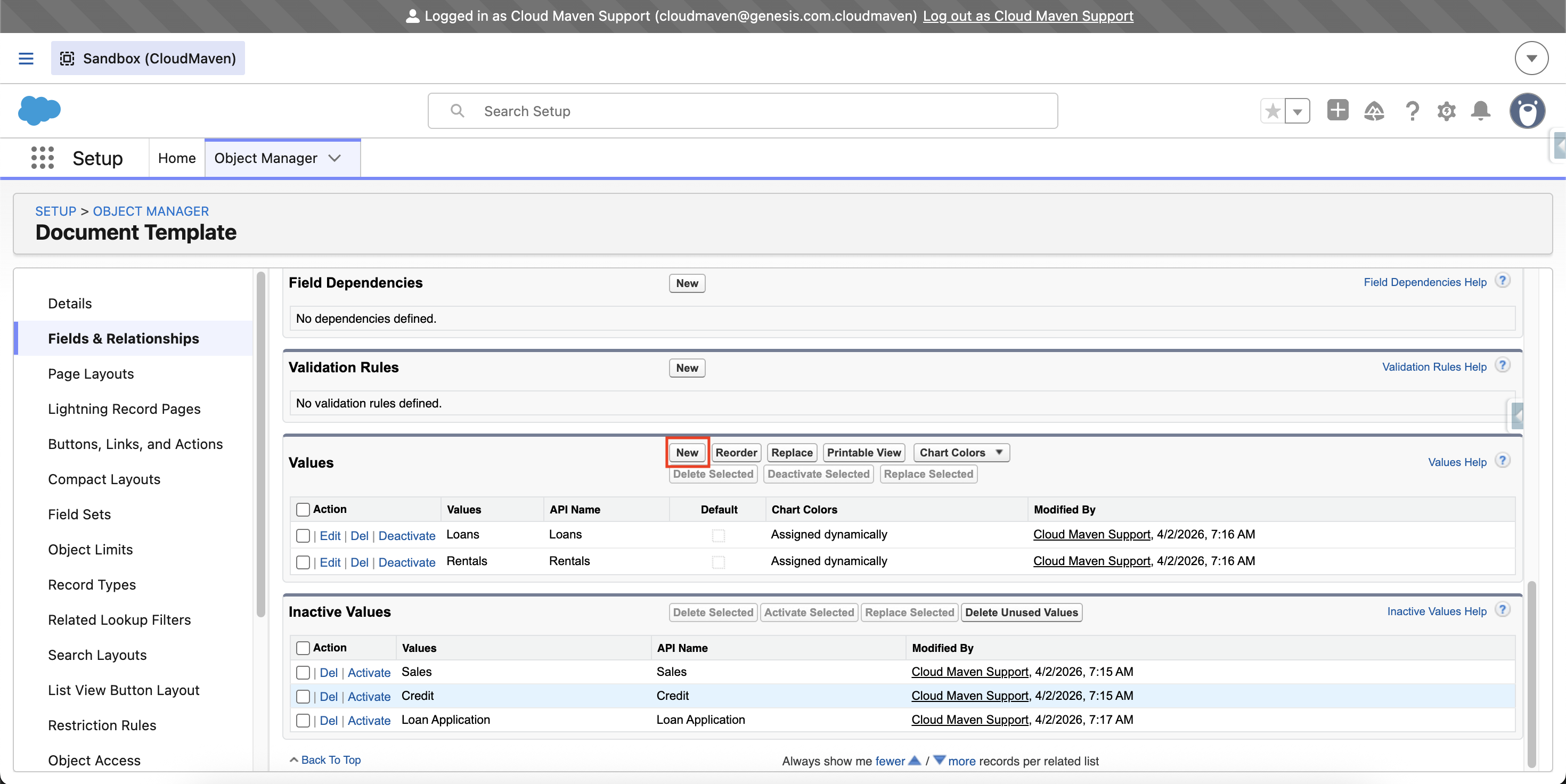Toggle the Default checkbox for Rentals

click(x=719, y=562)
